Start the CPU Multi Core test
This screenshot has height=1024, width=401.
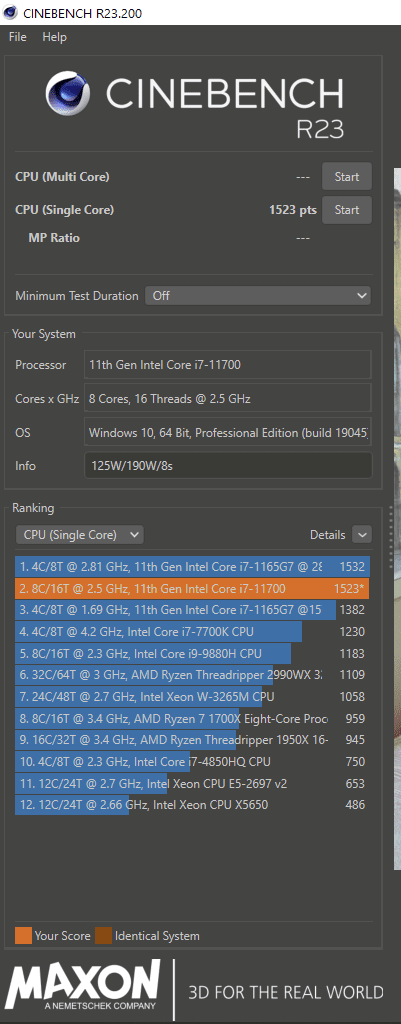(x=347, y=176)
